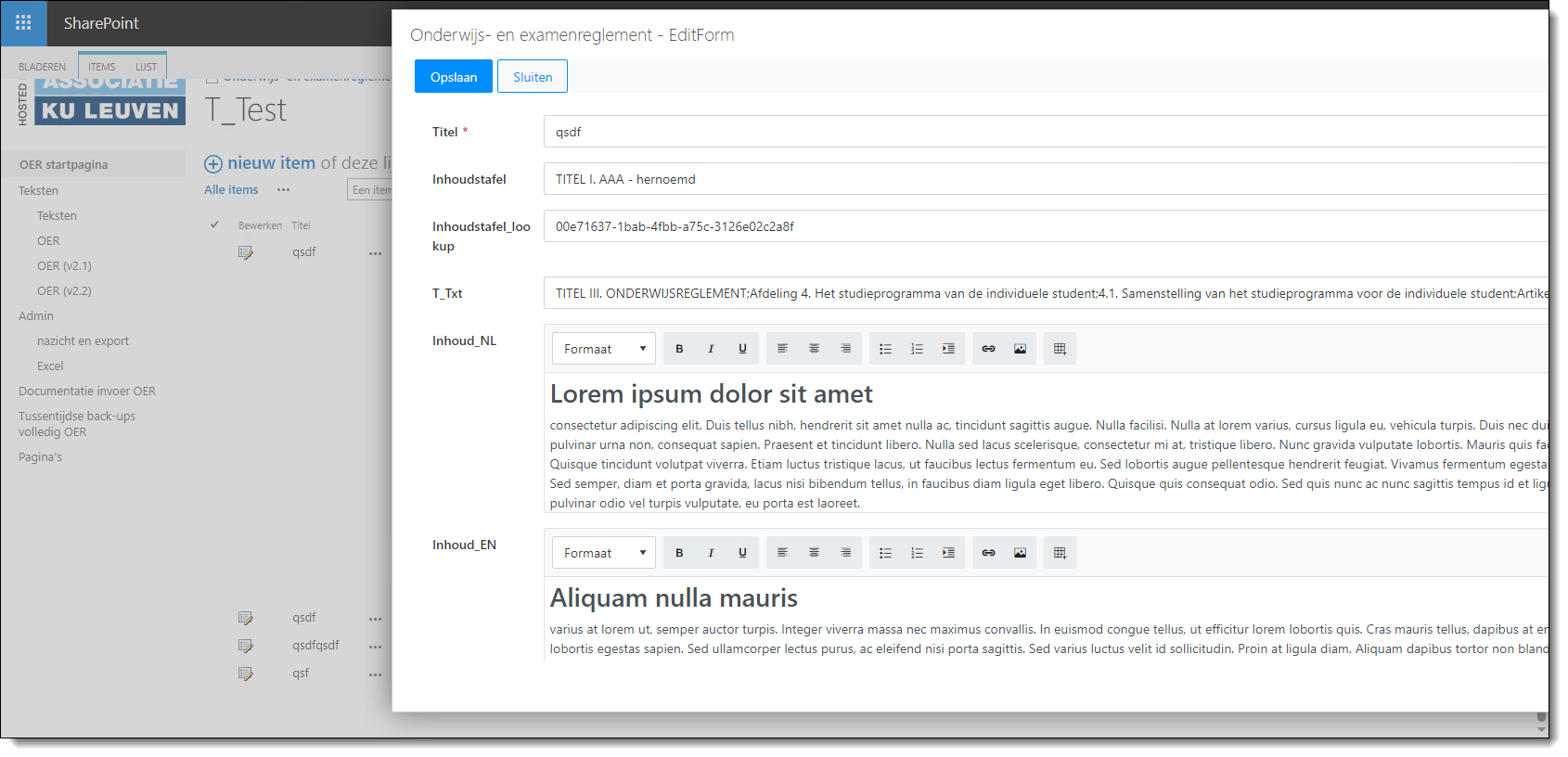The image size is (1568, 757).
Task: Click the Sluiten button
Action: click(x=533, y=77)
